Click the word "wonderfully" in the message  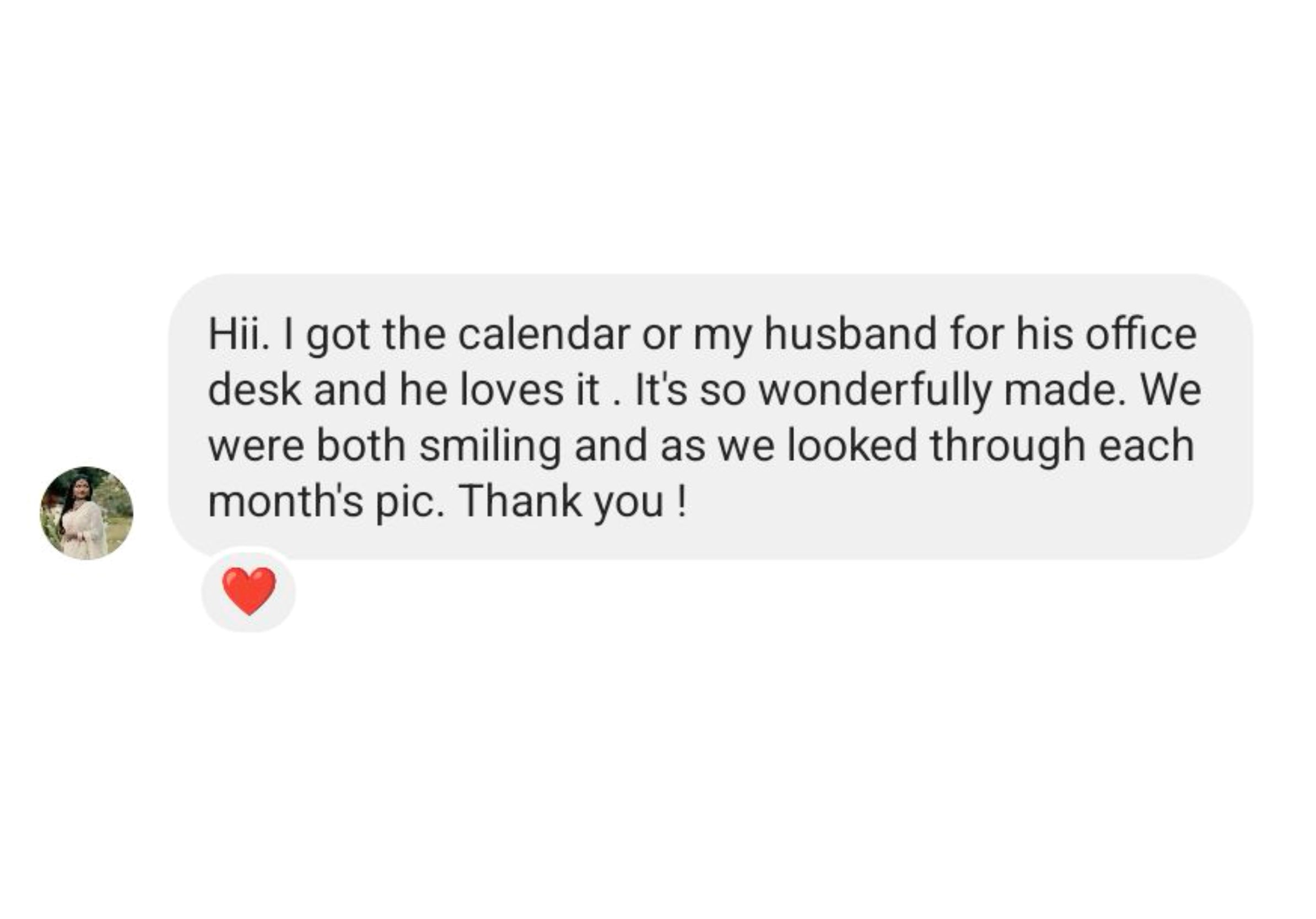tap(875, 390)
